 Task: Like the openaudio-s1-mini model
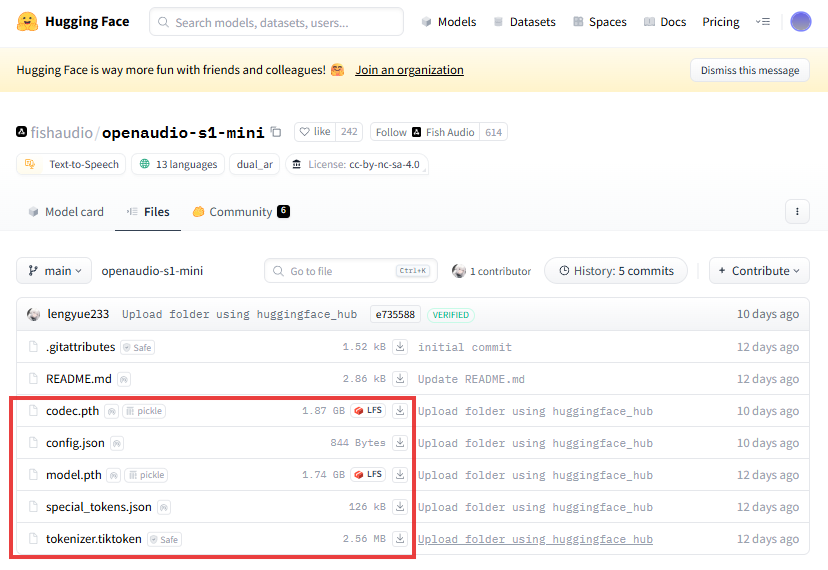click(x=315, y=132)
